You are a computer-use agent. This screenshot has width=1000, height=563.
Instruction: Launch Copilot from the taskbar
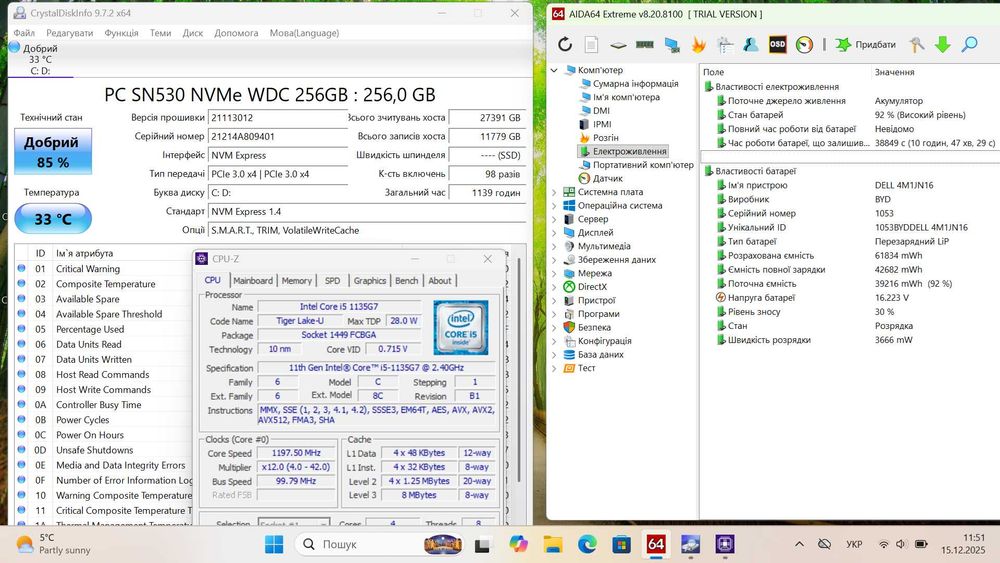click(x=518, y=544)
